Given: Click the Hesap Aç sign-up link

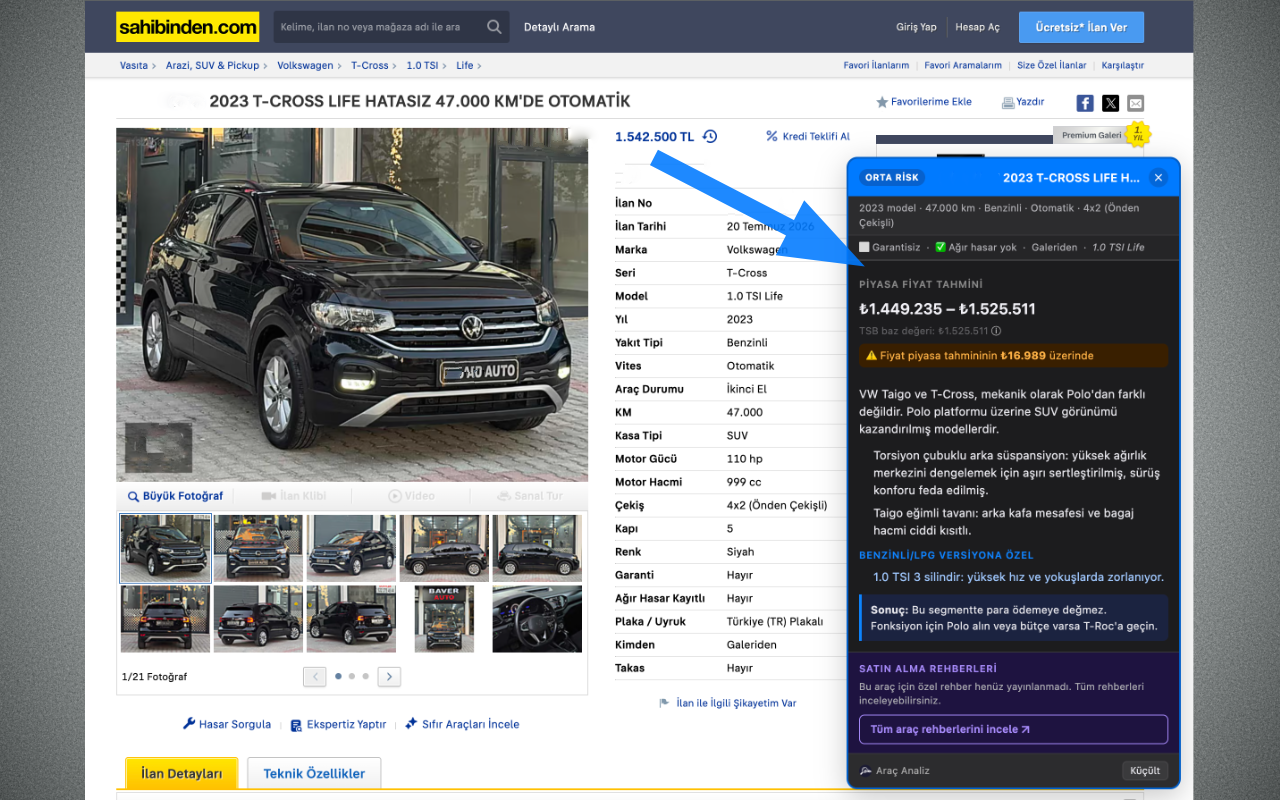Looking at the screenshot, I should point(977,27).
